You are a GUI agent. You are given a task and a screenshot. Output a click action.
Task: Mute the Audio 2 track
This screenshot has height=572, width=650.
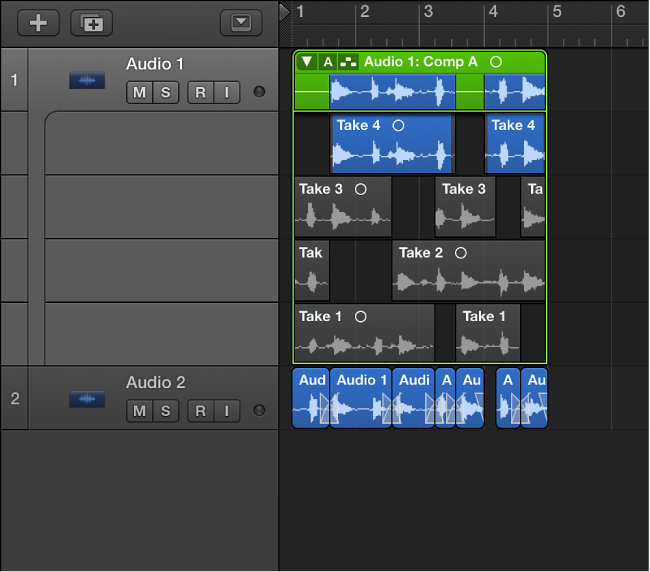click(x=139, y=411)
